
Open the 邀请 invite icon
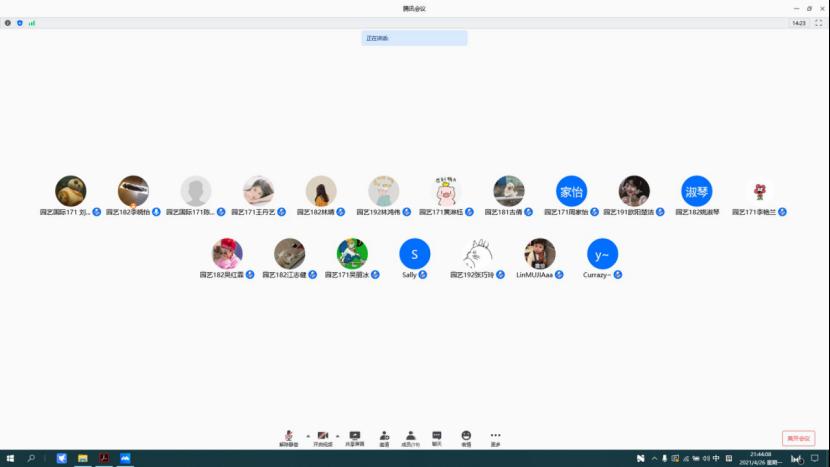384,437
